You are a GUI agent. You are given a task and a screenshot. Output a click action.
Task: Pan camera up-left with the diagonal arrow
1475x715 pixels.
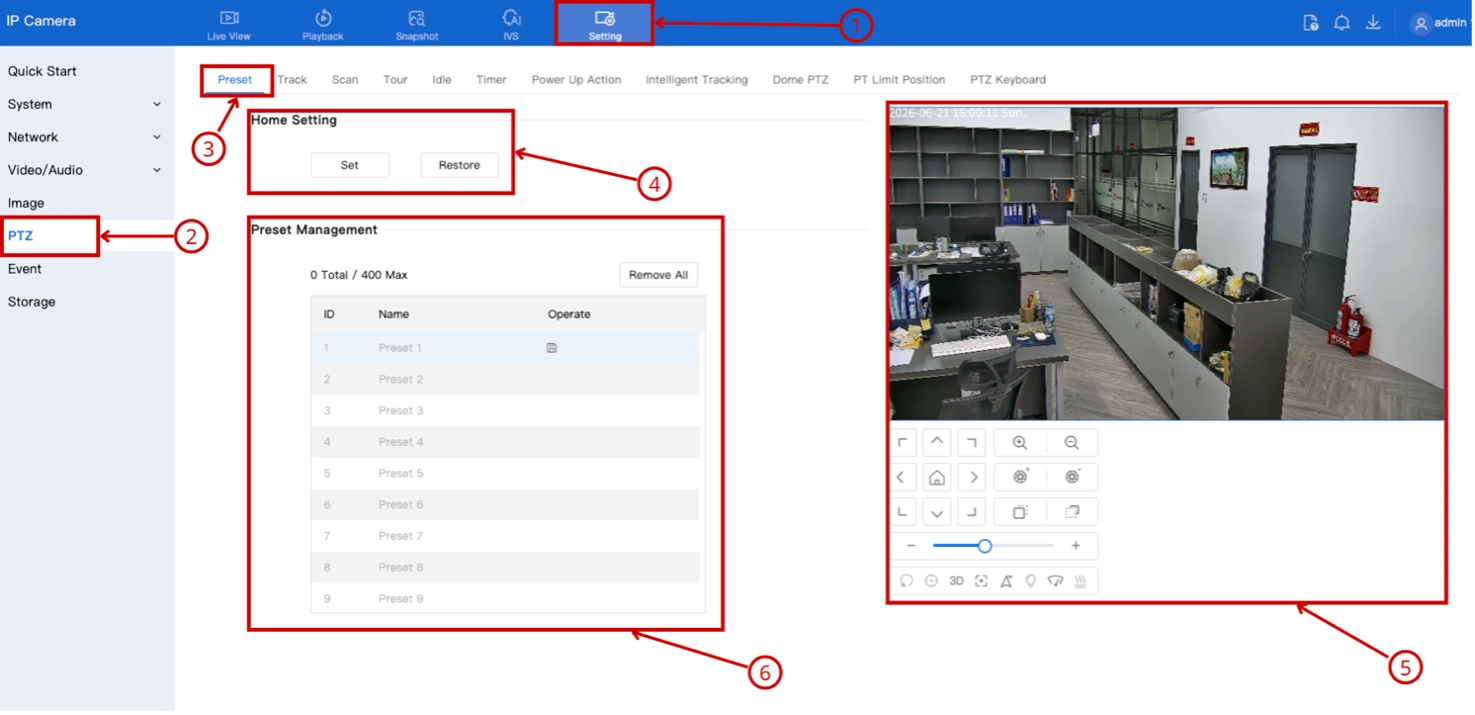click(x=903, y=442)
